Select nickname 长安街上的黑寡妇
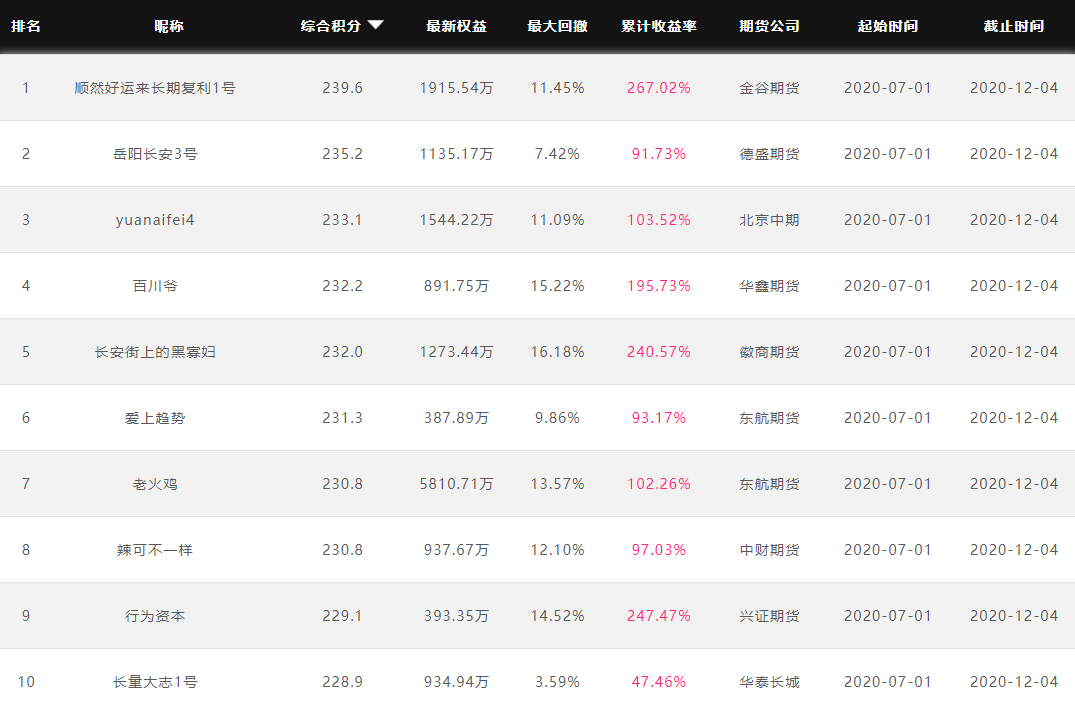Screen dimensions: 1075x711 point(155,352)
